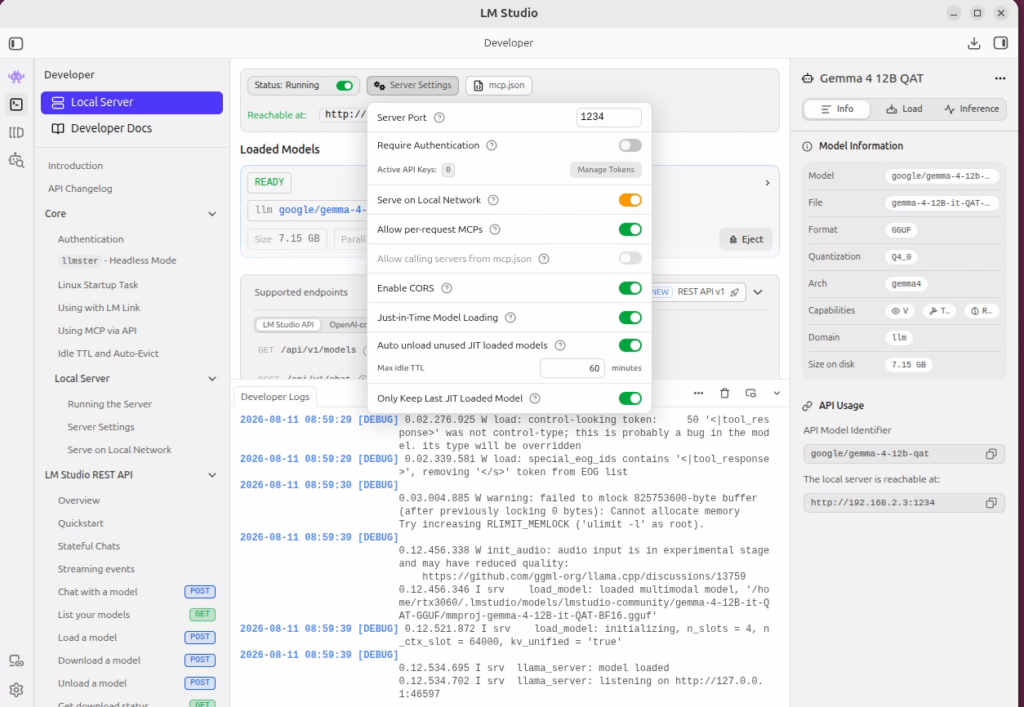Select the Developer terminal icon in left rail

point(16,104)
